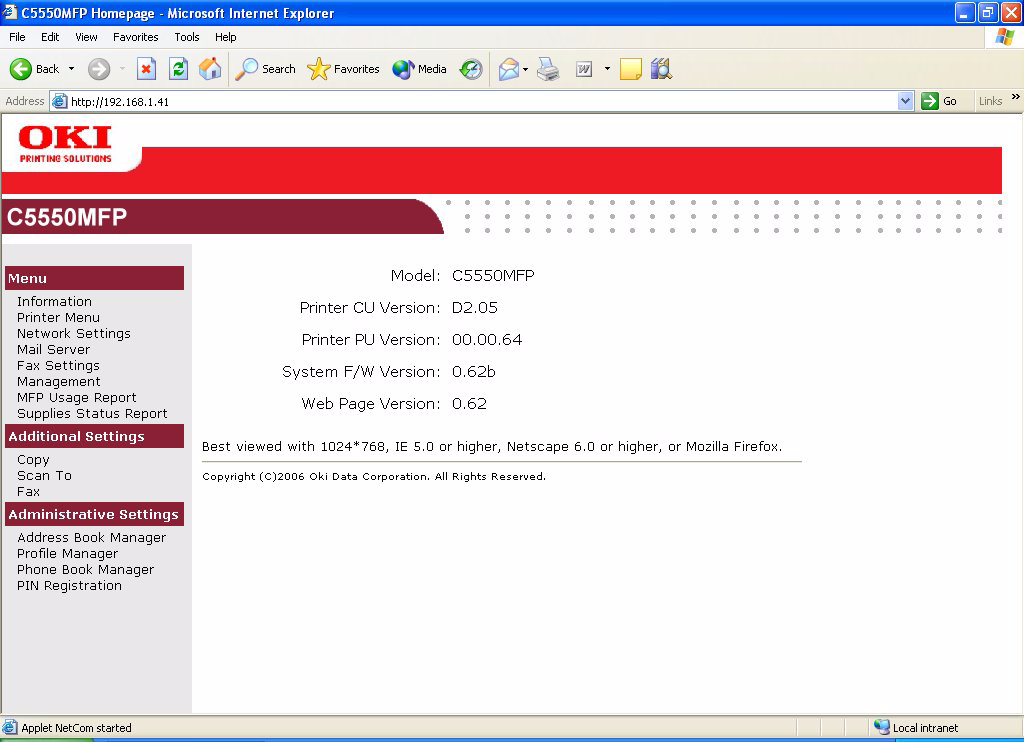Open the address bar dropdown arrow
The height and width of the screenshot is (742, 1024).
coord(905,101)
